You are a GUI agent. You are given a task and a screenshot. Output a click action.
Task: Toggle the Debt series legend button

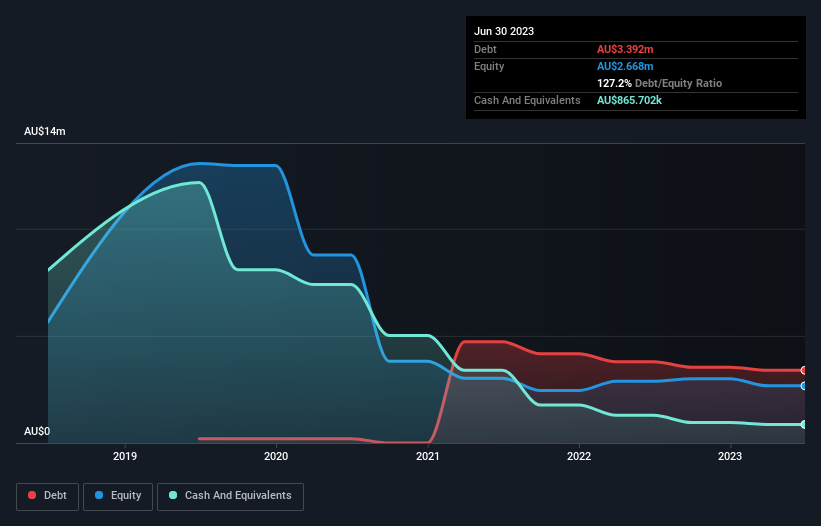pos(48,496)
